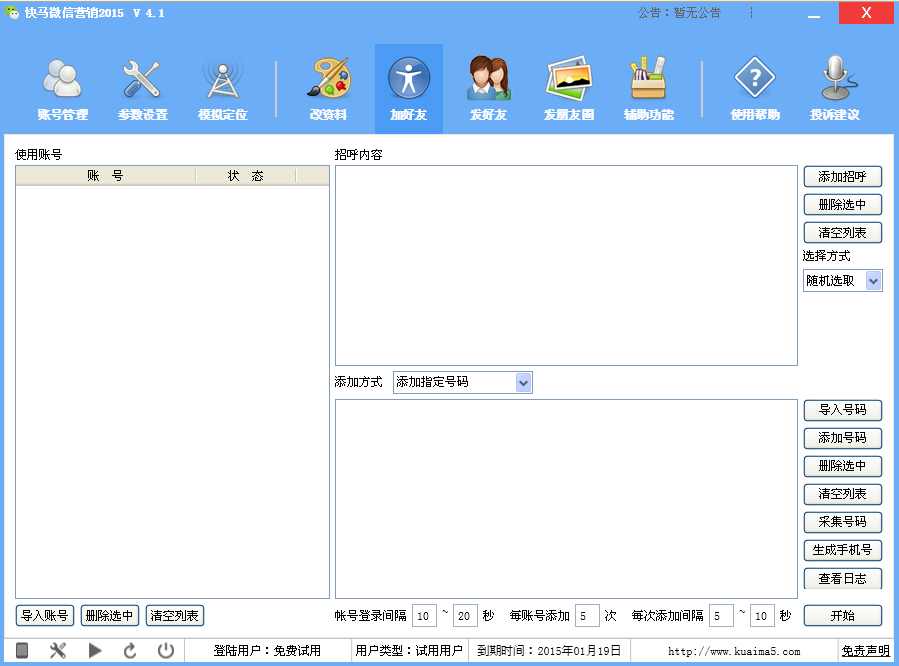
Task: Click login interval minimum field showing 10
Action: coord(424,616)
